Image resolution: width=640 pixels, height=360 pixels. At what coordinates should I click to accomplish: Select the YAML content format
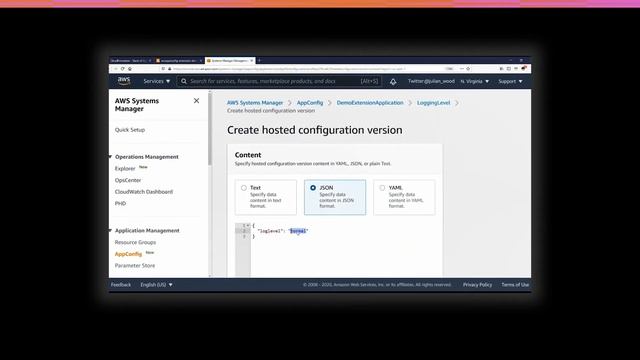(x=382, y=188)
